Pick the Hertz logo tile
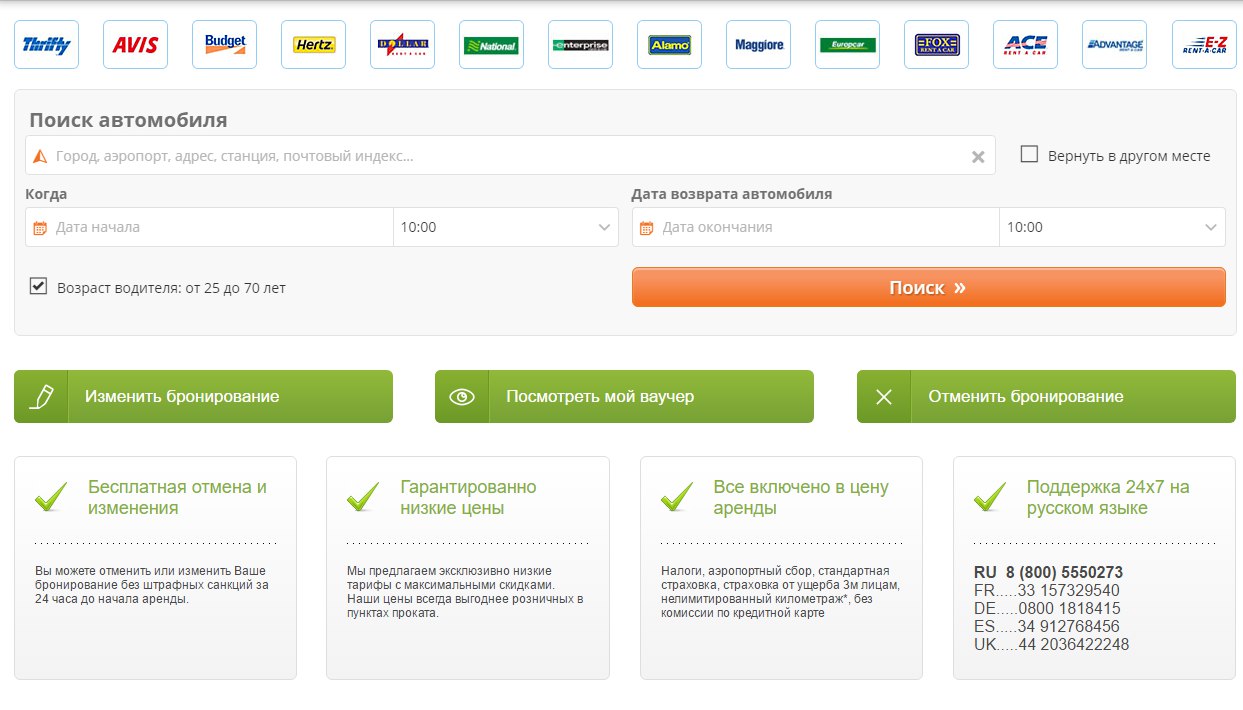Screen dimensions: 1243x710 [314, 45]
